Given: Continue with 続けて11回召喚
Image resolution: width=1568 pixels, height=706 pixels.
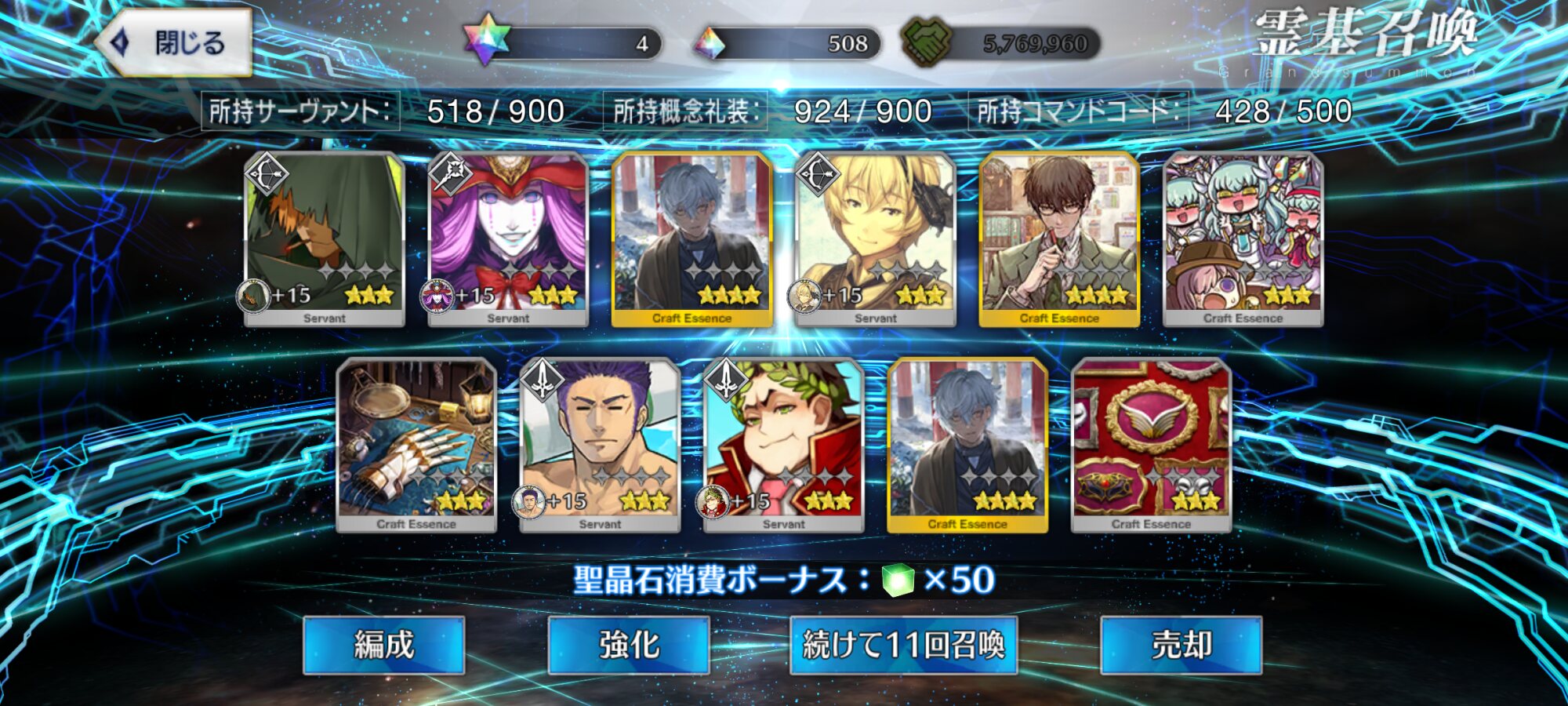Looking at the screenshot, I should click(903, 645).
